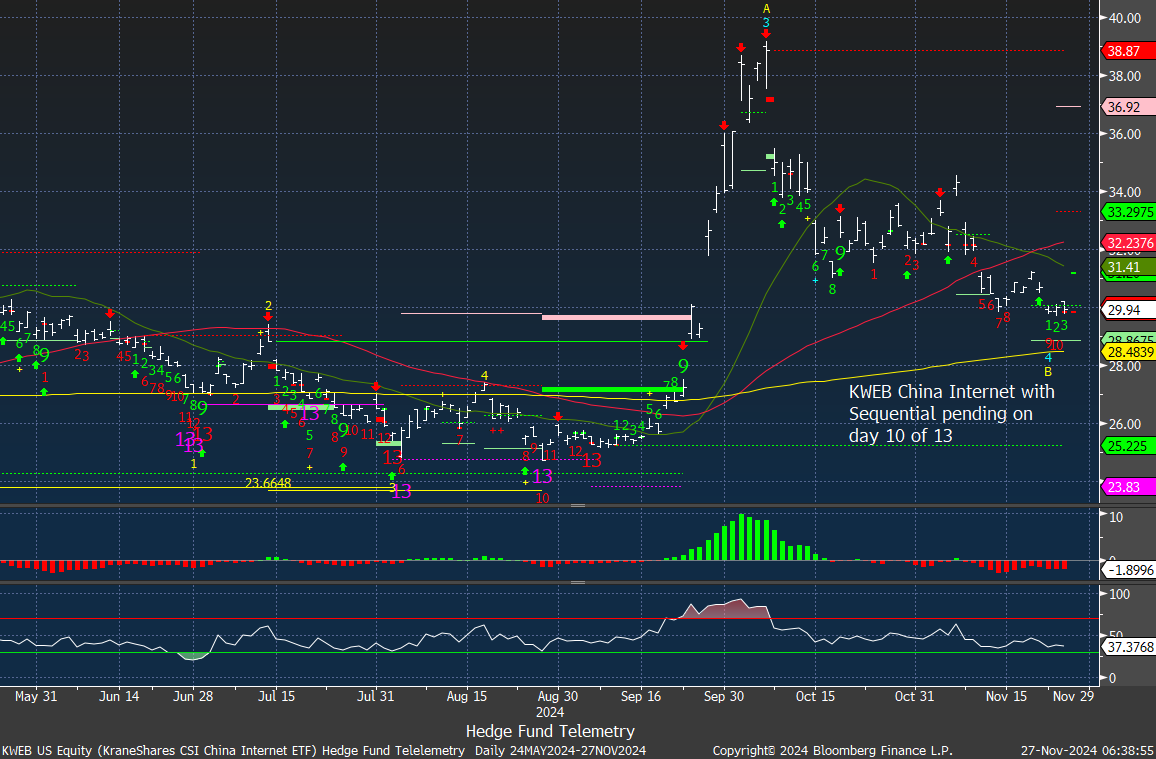Select the -1.8996 histogram value label
This screenshot has width=1156, height=759.
1129,569
